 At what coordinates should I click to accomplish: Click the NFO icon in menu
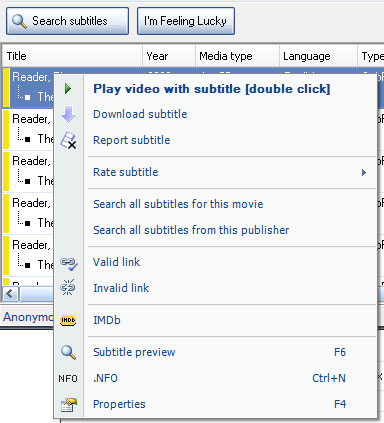click(68, 379)
